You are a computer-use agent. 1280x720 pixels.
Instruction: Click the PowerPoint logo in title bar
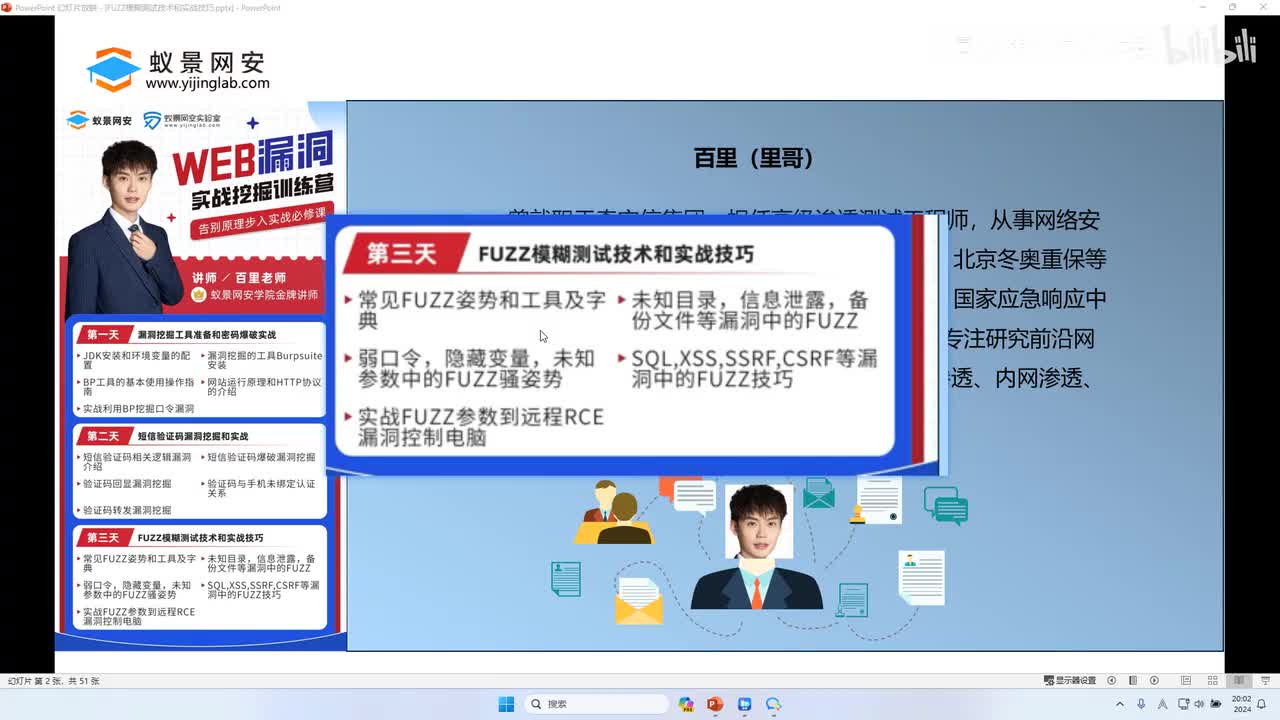pyautogui.click(x=6, y=7)
